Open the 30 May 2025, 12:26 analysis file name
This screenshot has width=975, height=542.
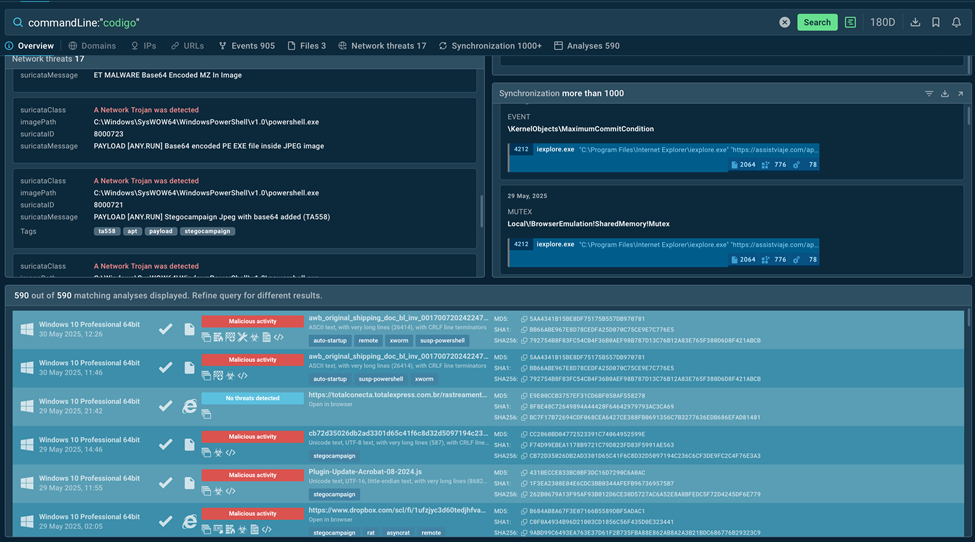tap(398, 318)
